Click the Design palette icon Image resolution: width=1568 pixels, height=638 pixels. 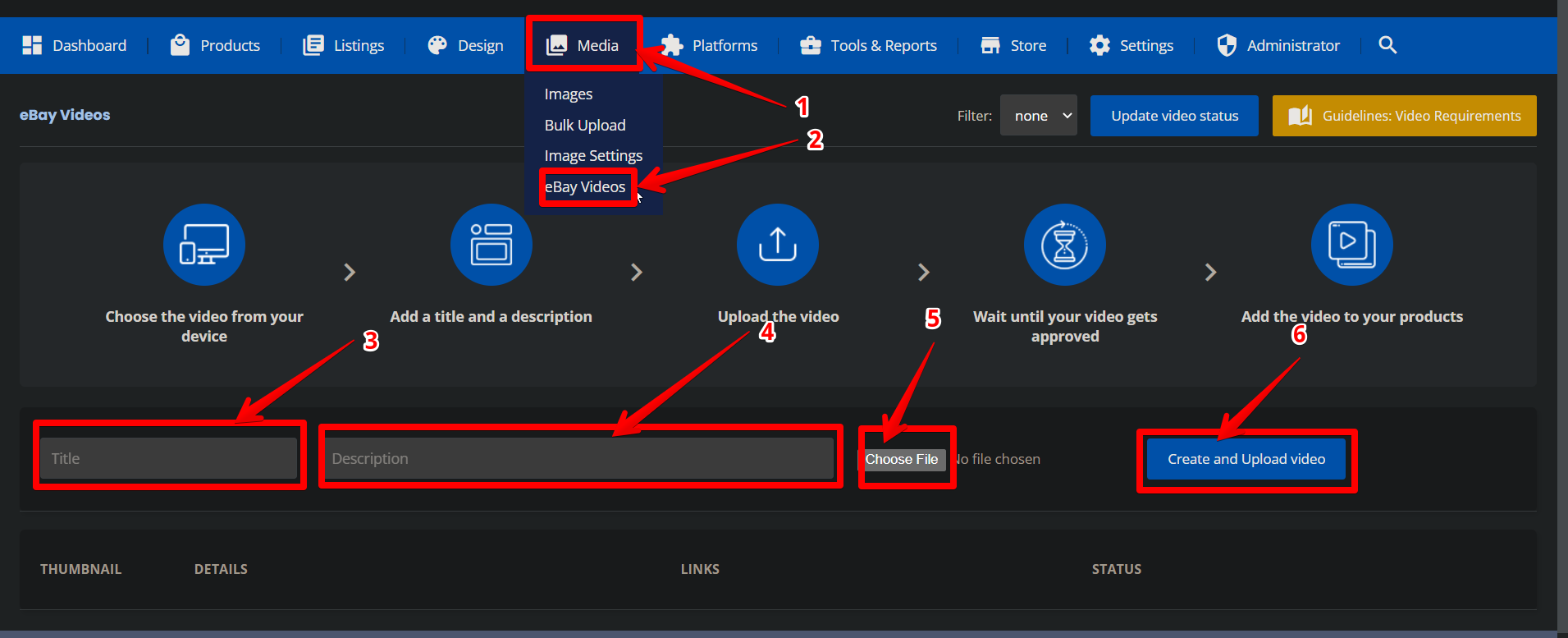pyautogui.click(x=437, y=45)
